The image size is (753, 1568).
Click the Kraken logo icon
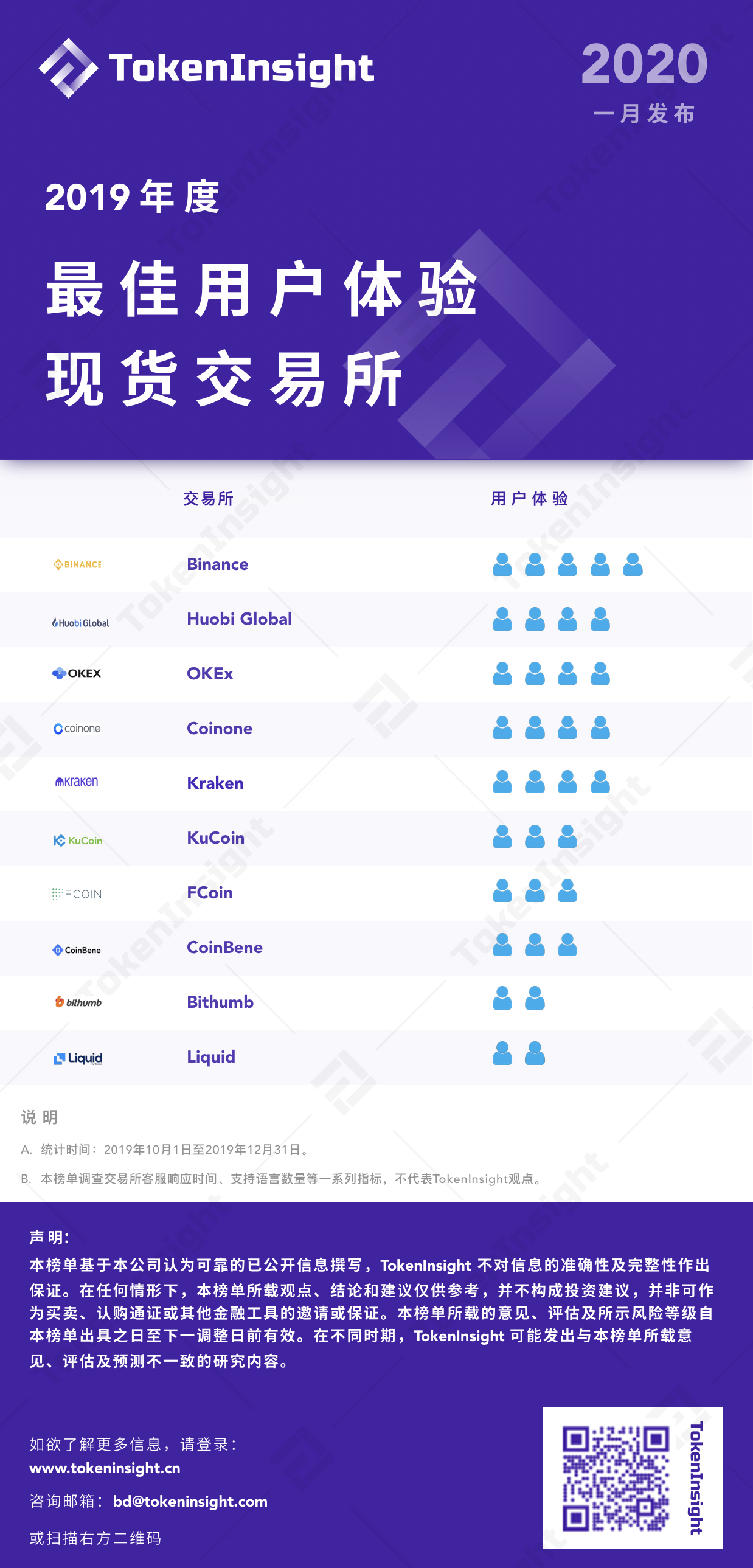[77, 782]
